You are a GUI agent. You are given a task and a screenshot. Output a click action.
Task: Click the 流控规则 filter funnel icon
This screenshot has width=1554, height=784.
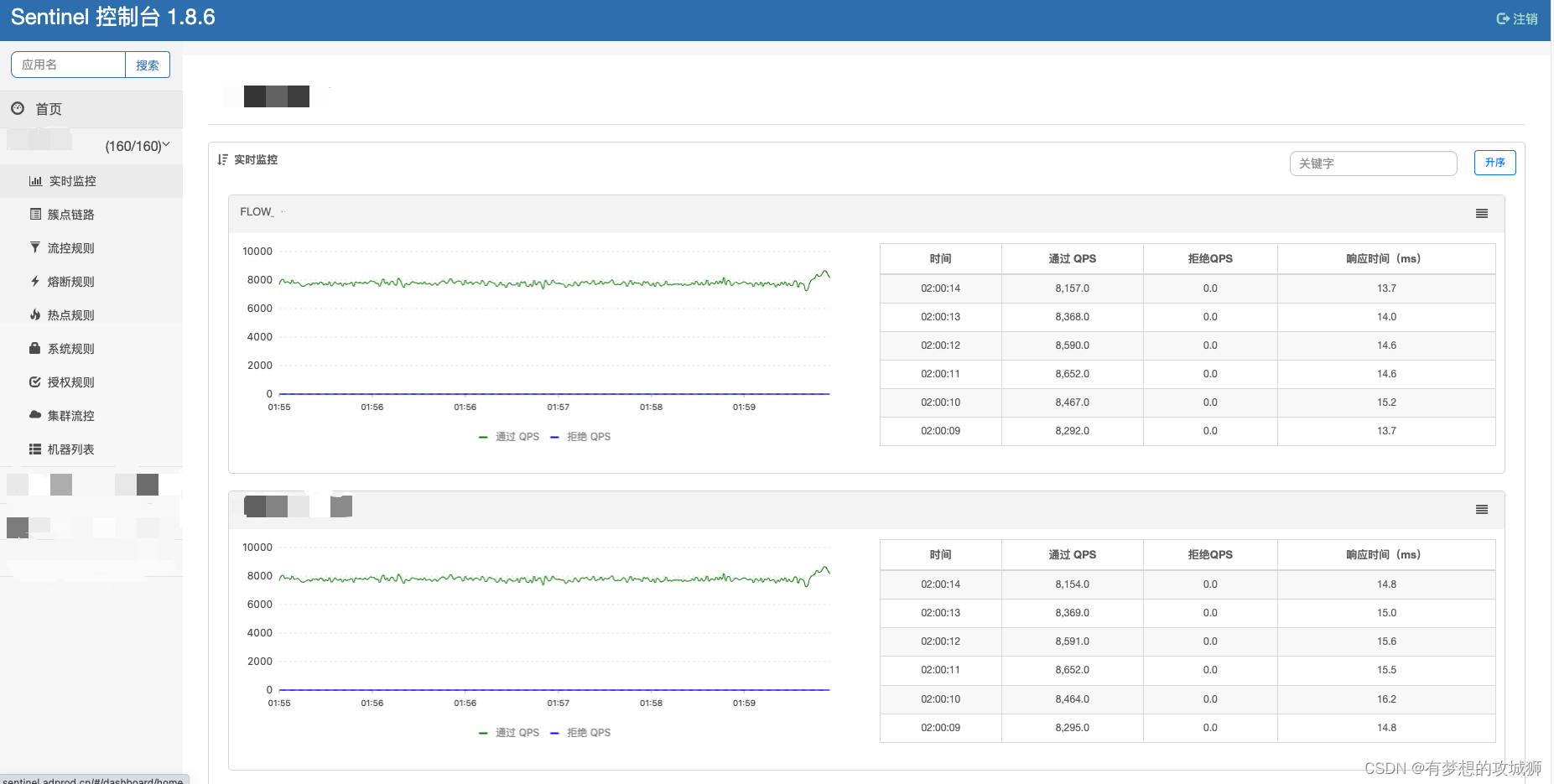tap(35, 247)
